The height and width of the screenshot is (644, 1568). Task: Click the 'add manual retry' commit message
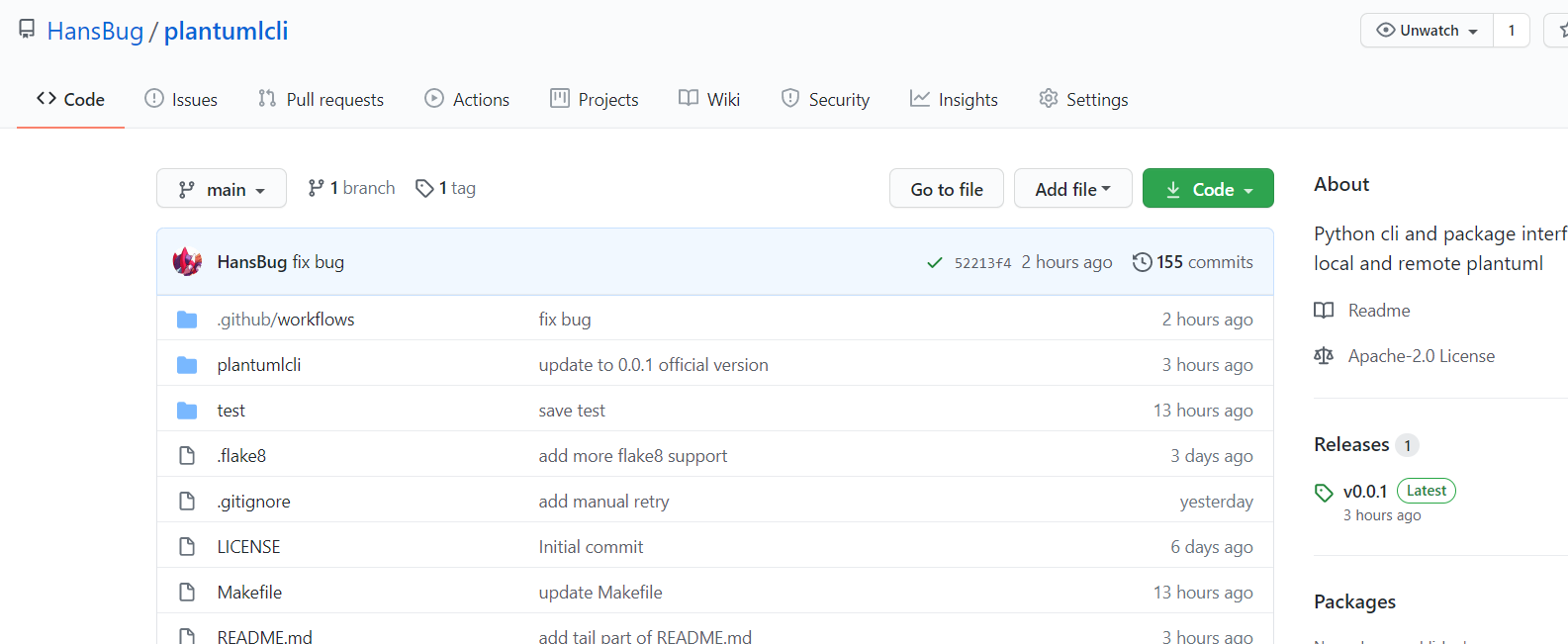604,502
